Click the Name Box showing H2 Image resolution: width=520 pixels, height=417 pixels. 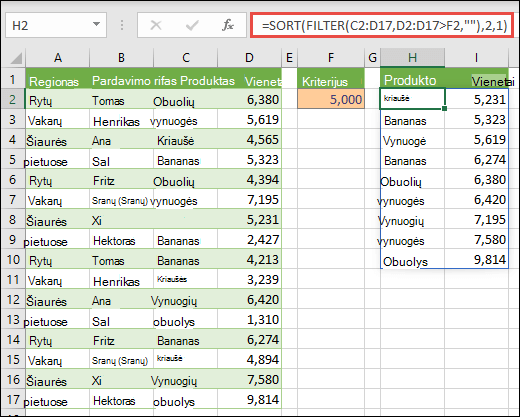click(x=56, y=25)
